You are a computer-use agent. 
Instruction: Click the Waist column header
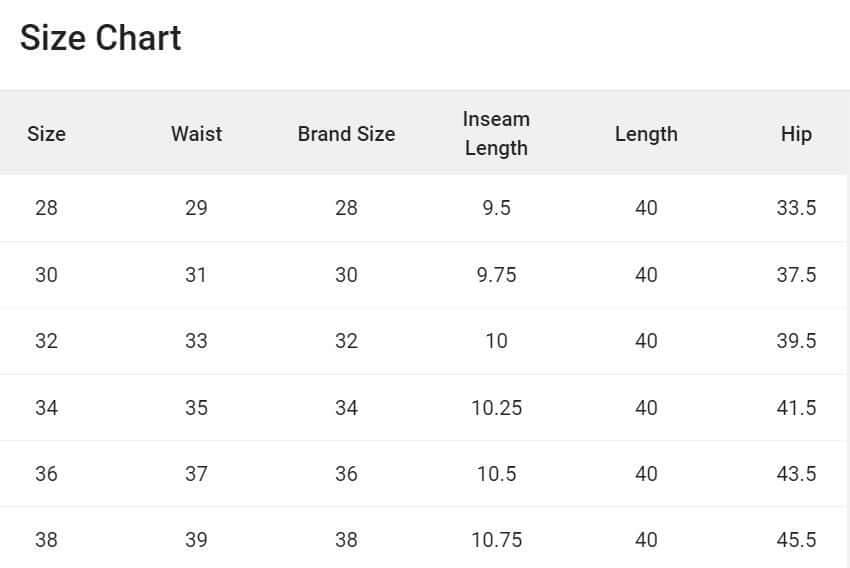coord(196,134)
